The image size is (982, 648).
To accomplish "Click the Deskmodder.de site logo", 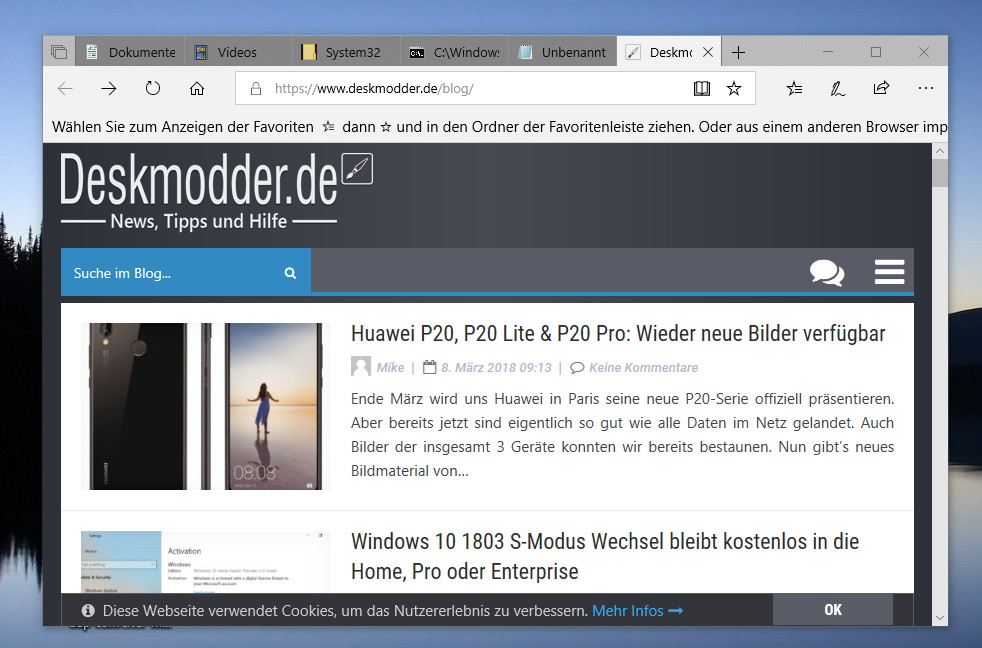I will pos(199,180).
